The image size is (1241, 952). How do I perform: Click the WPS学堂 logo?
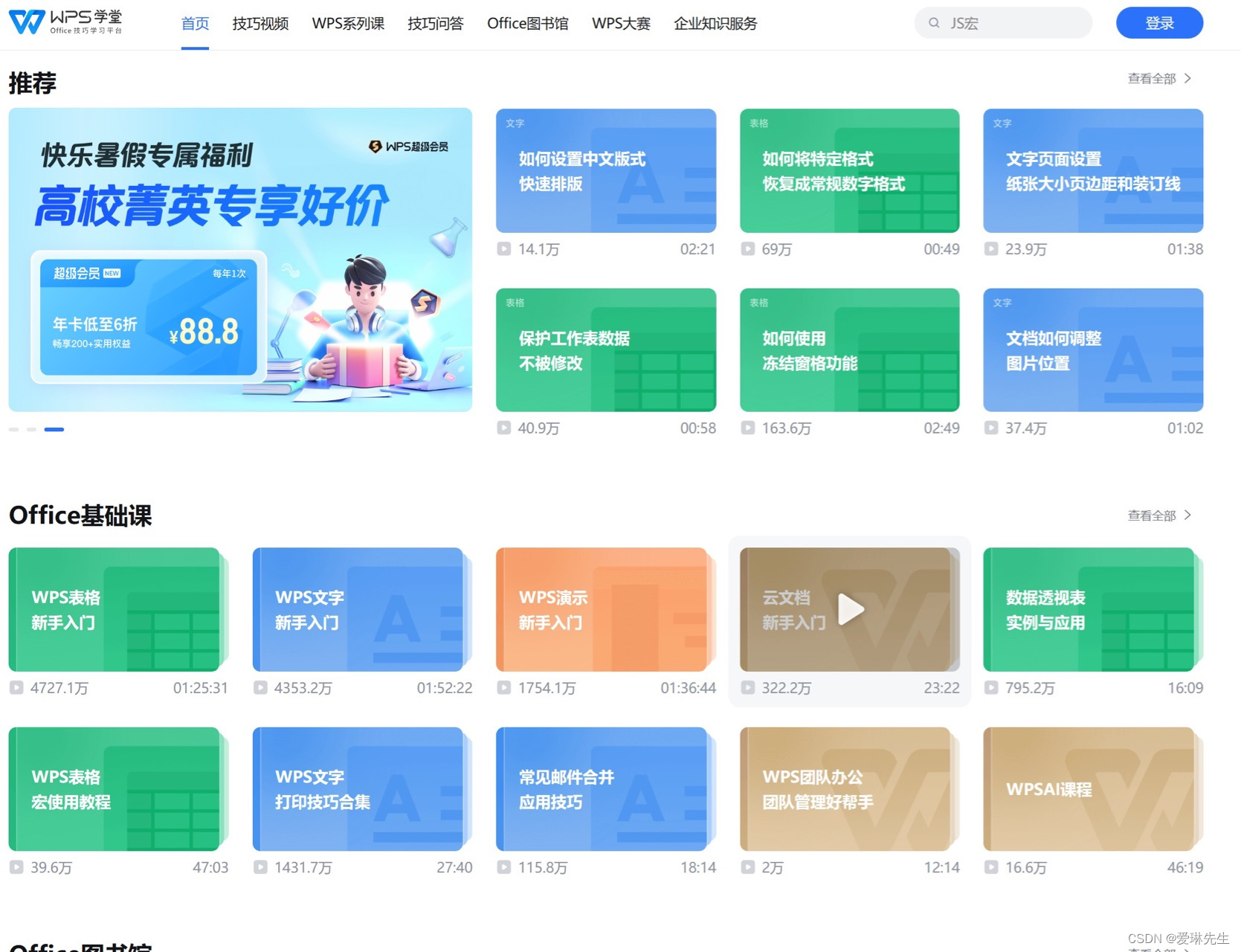[65, 22]
